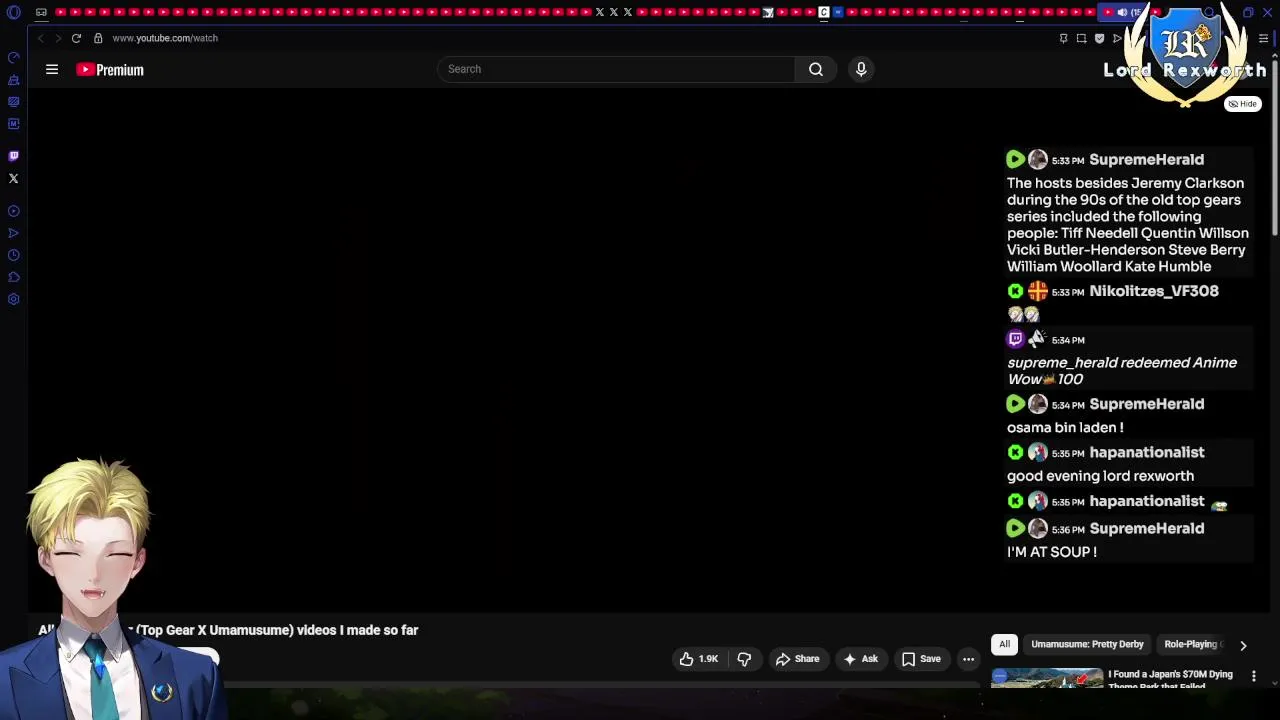Click the Nikolitzes_VF308 chat username
1280x720 pixels.
1154,291
